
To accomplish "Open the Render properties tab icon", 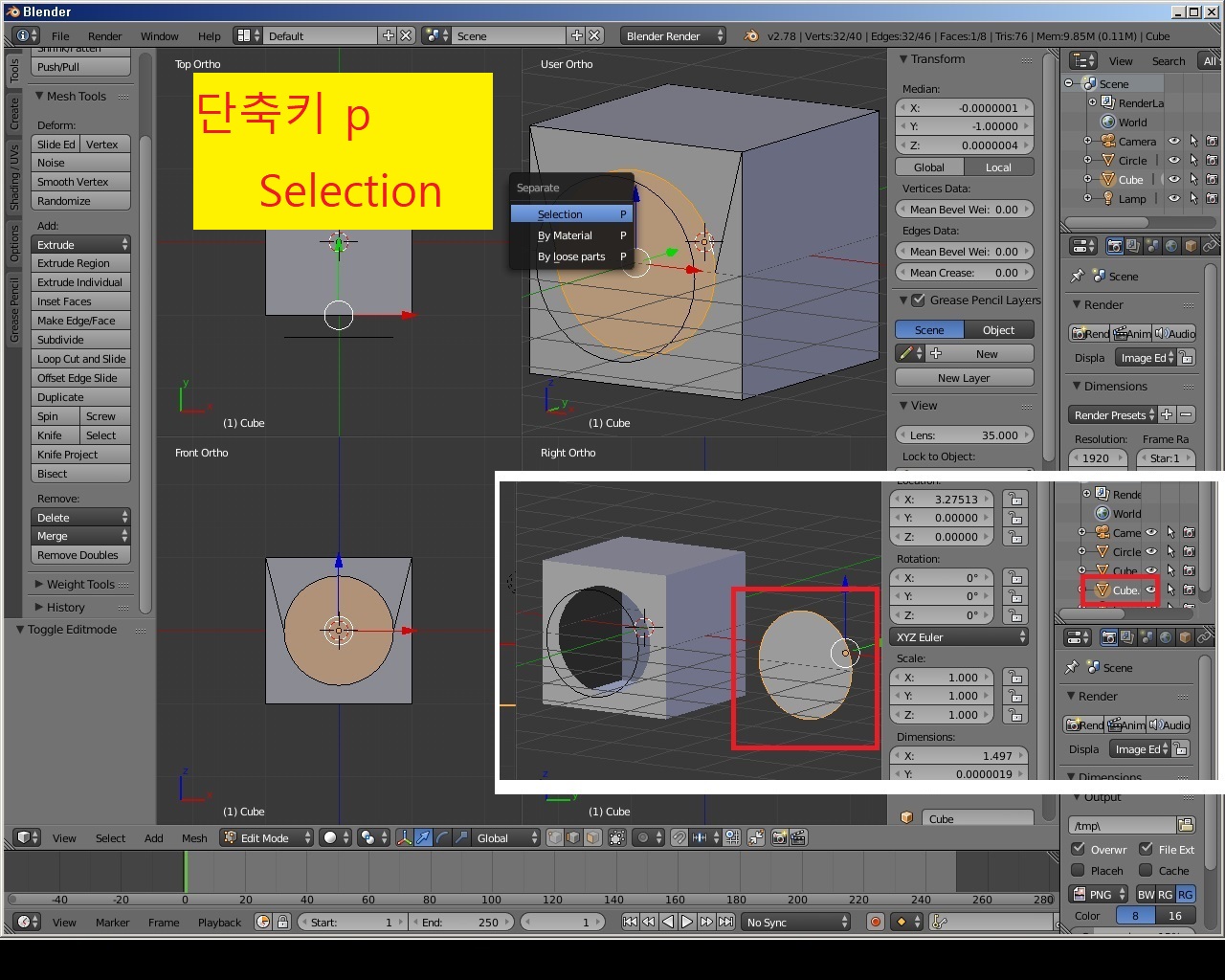I will point(1114,246).
